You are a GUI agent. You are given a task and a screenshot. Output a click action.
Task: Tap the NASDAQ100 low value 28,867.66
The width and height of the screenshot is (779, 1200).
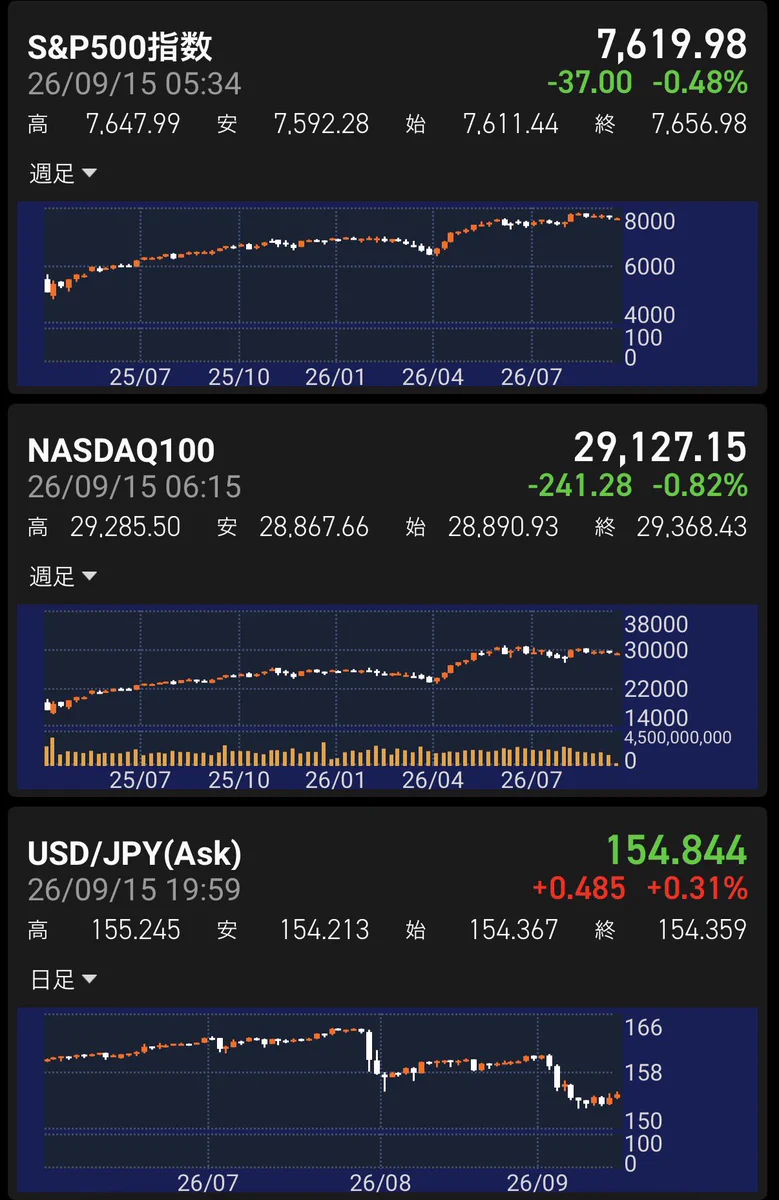pos(314,527)
